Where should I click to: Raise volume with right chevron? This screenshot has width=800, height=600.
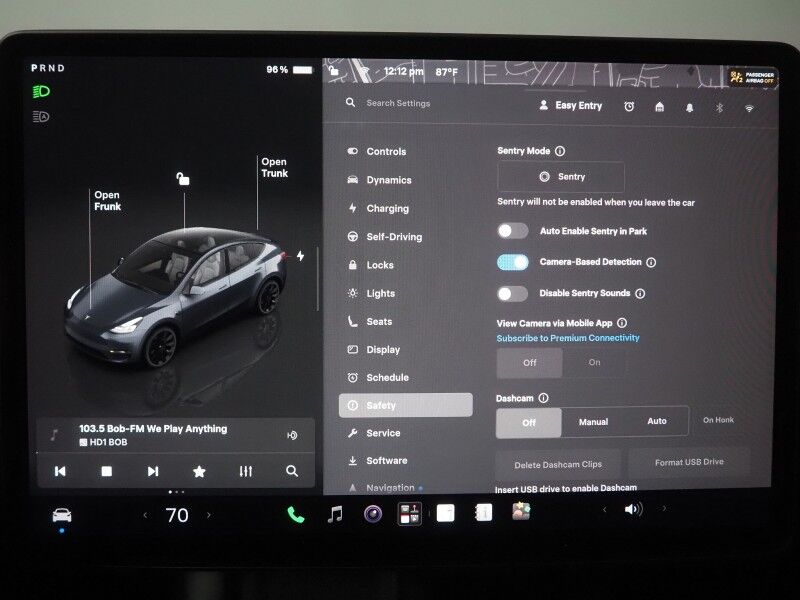(664, 508)
